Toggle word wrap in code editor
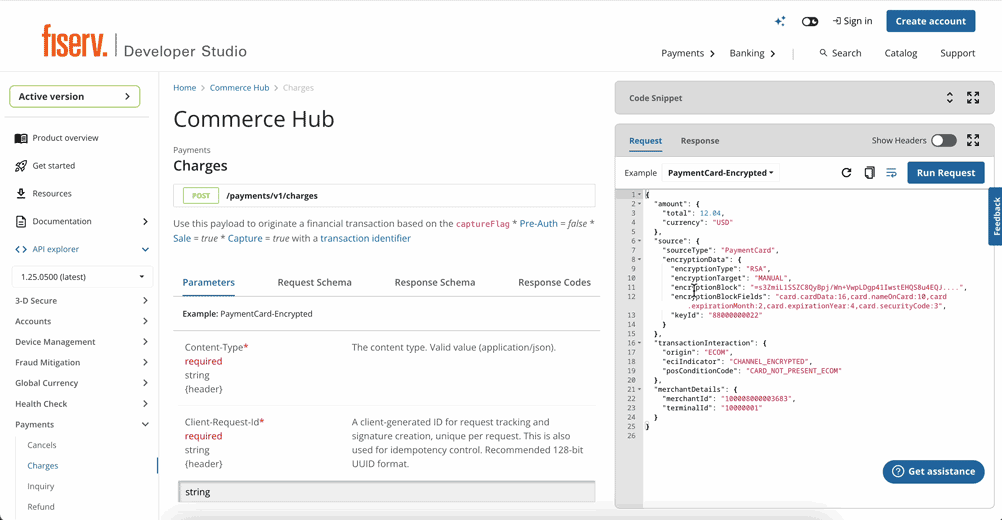Image resolution: width=1002 pixels, height=520 pixels. pyautogui.click(x=891, y=173)
